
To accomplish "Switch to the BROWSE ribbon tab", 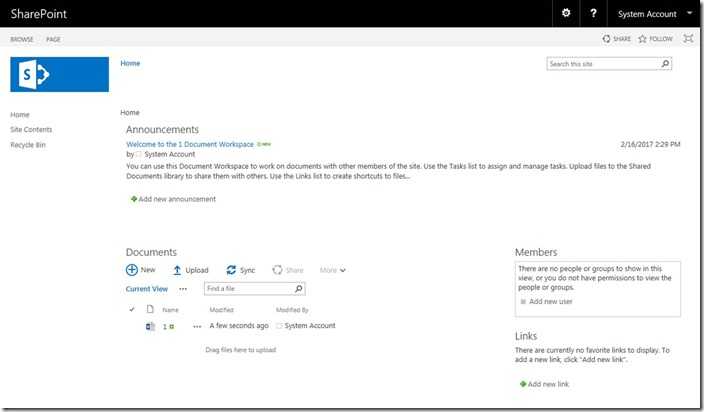I will point(22,39).
